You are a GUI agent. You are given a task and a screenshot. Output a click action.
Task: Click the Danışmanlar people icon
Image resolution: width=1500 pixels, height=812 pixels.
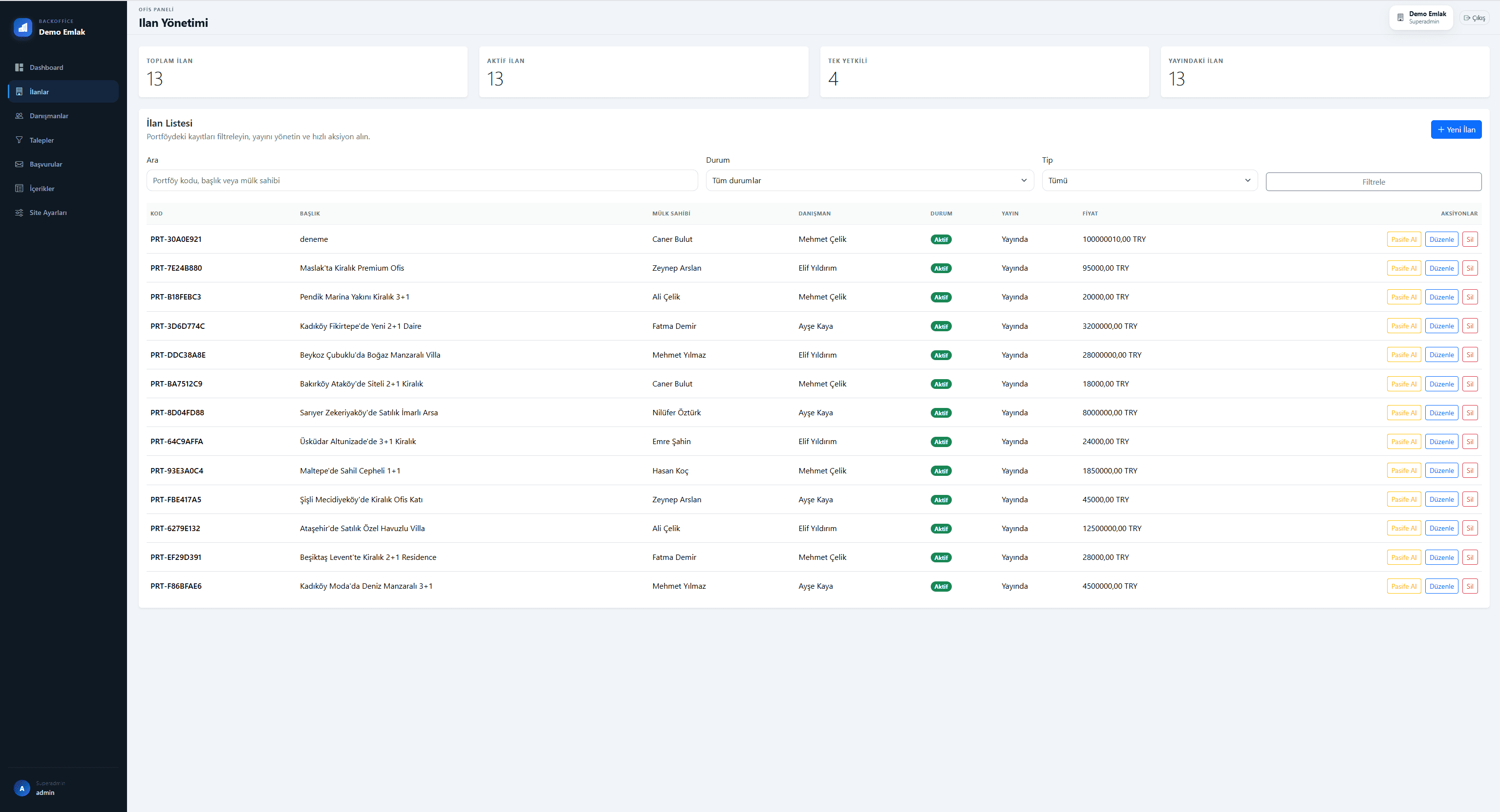pos(19,116)
